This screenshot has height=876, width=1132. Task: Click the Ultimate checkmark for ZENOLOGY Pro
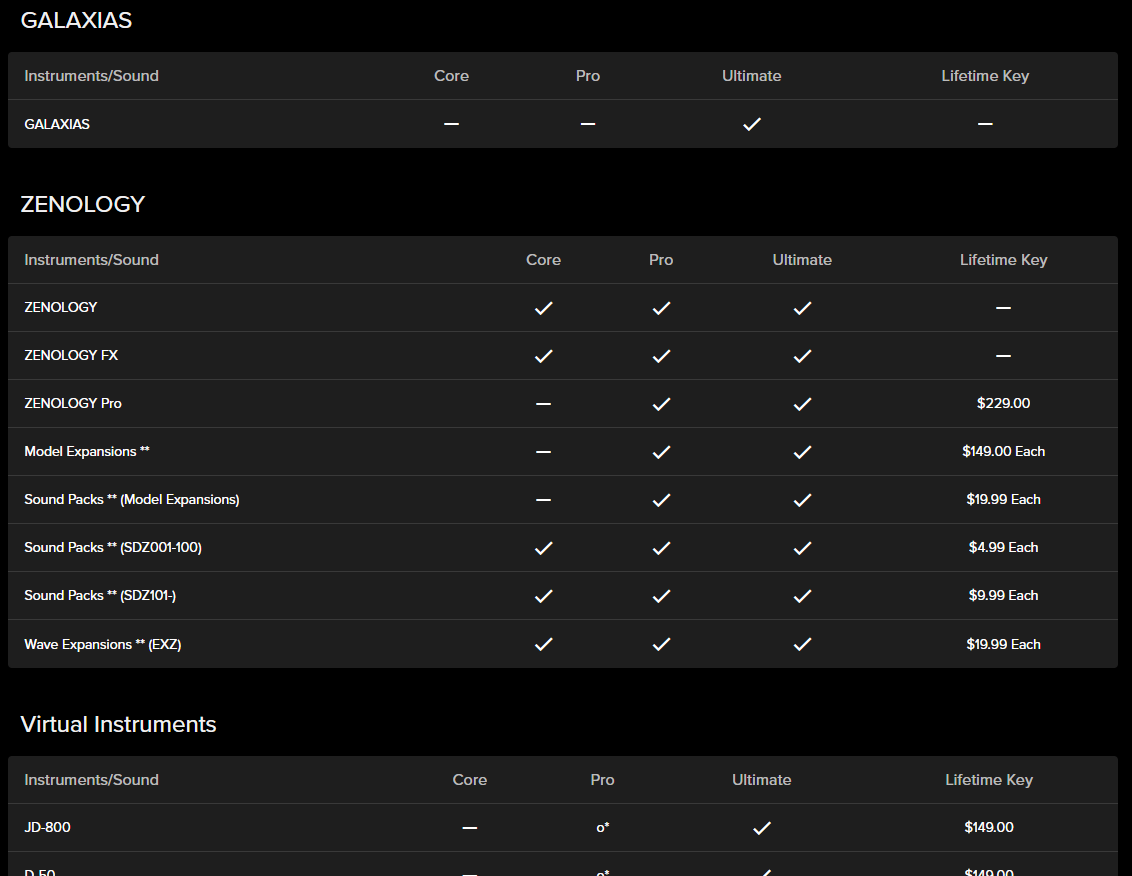(802, 404)
